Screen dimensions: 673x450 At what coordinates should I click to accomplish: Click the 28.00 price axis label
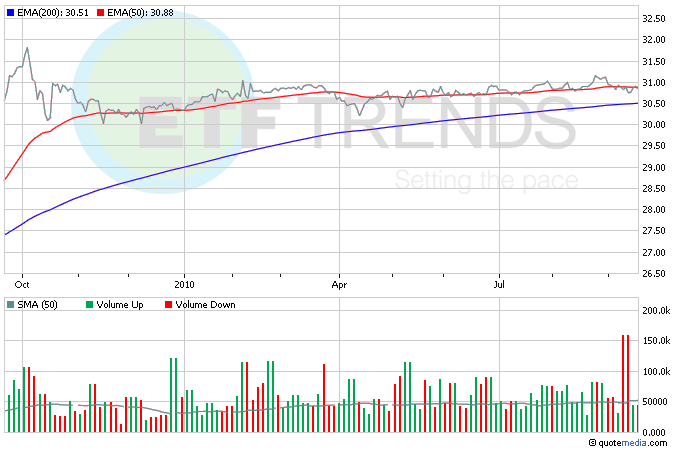click(654, 210)
